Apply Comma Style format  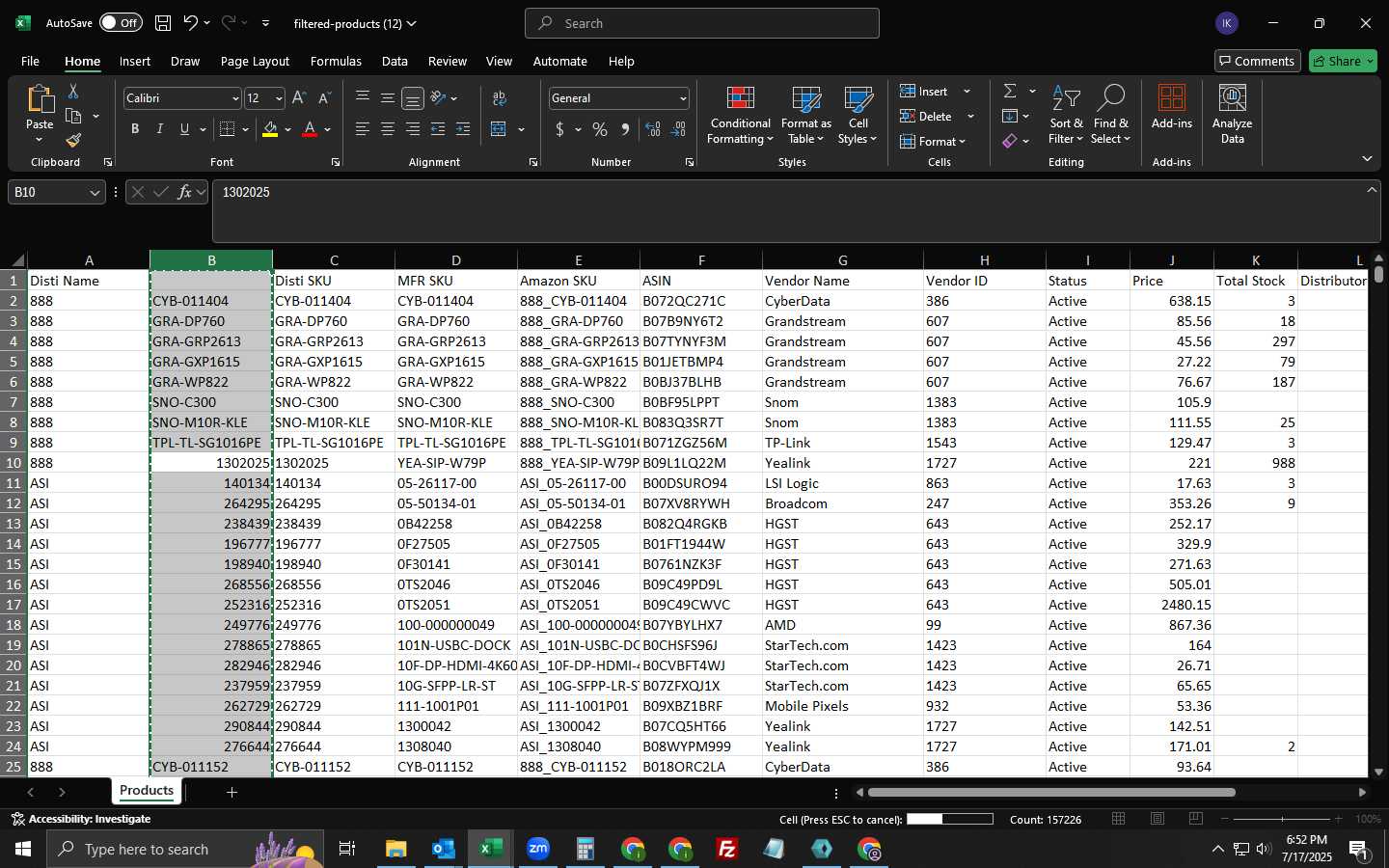tap(625, 129)
